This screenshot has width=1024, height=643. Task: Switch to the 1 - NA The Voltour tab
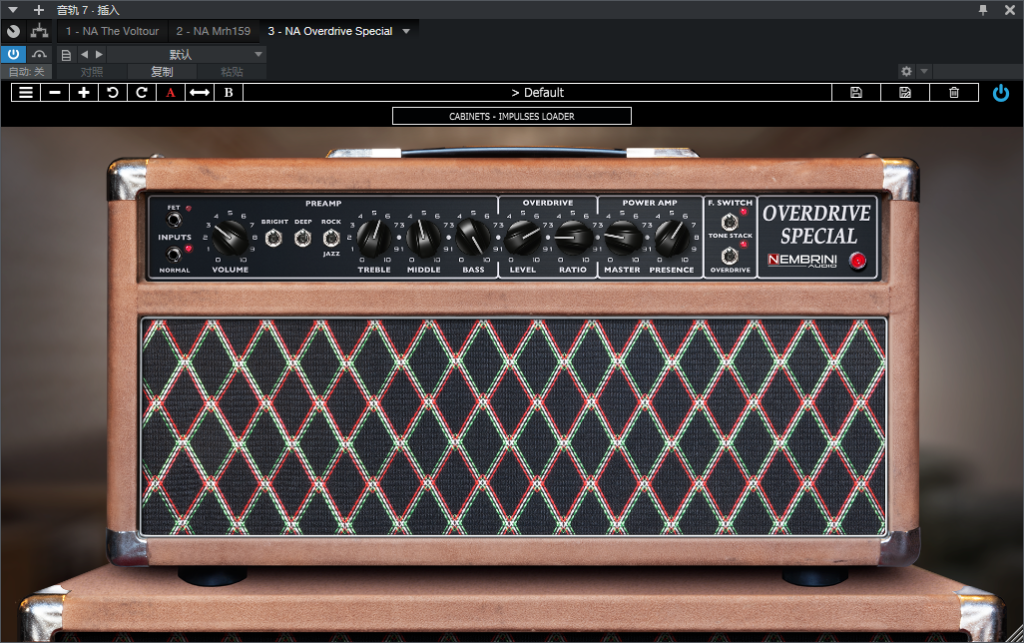coord(112,31)
